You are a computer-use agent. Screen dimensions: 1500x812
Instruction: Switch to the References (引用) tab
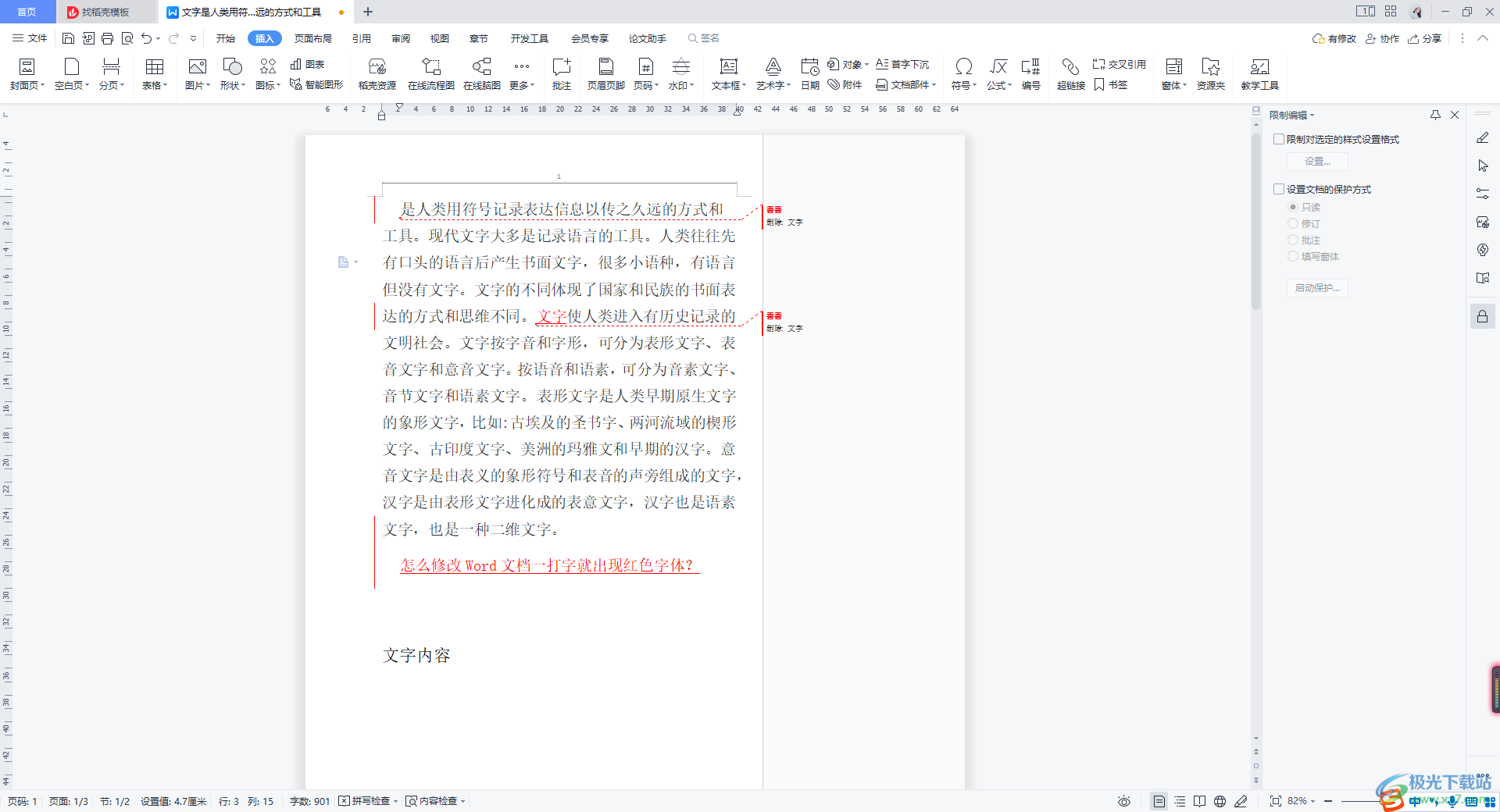(x=362, y=38)
